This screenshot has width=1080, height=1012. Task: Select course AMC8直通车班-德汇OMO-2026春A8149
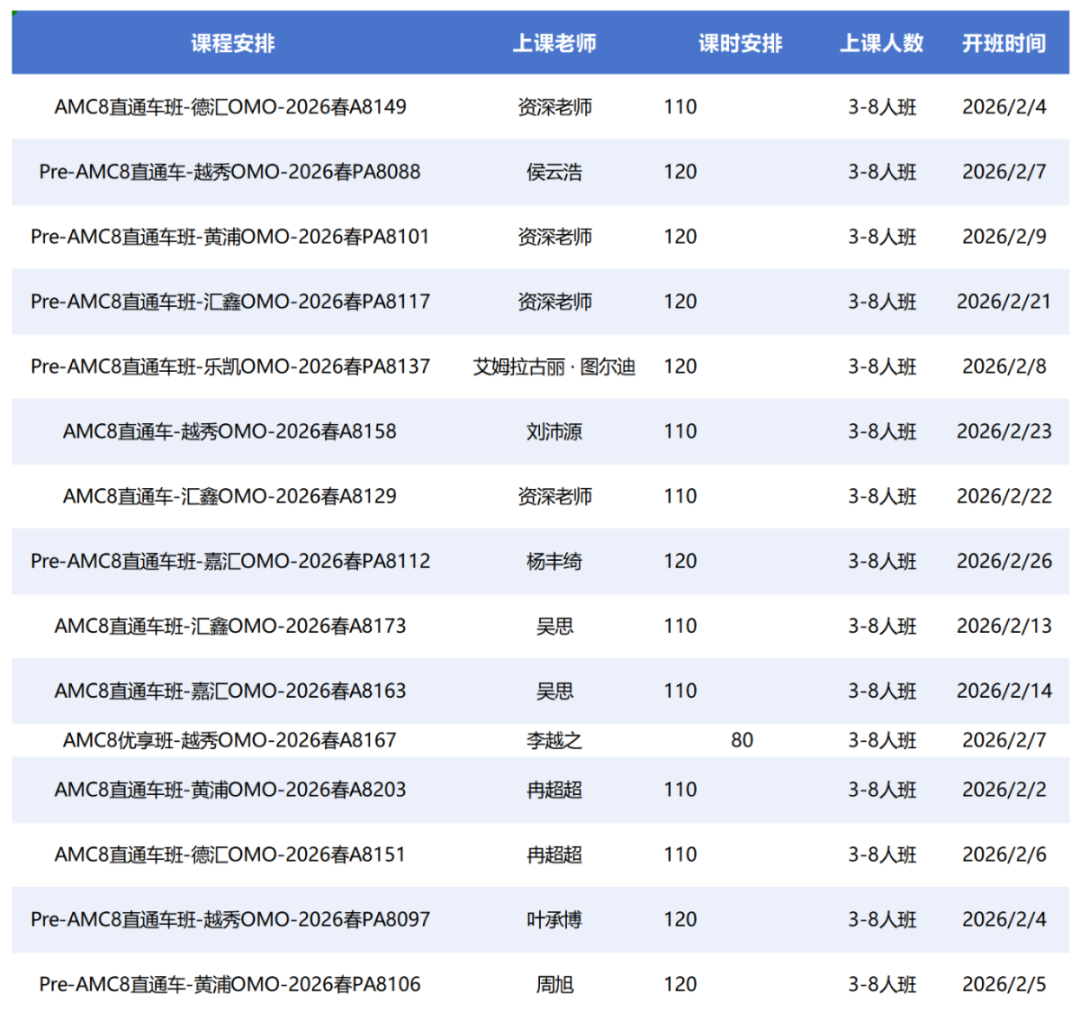232,107
